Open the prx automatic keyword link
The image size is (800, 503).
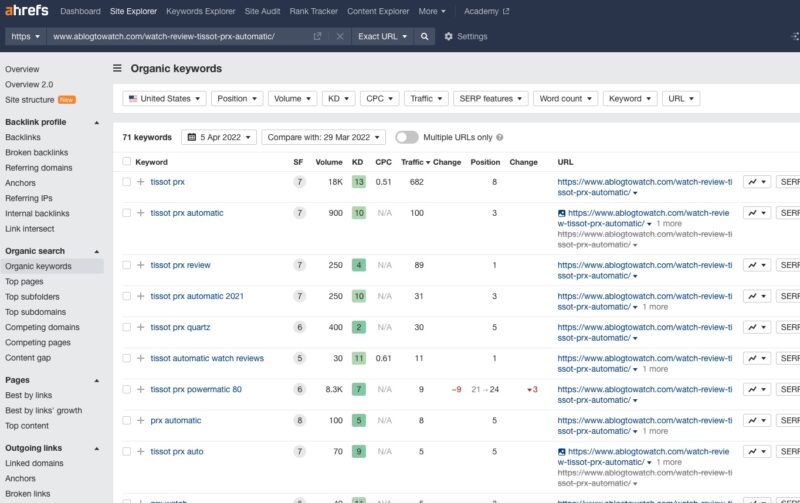click(x=176, y=420)
